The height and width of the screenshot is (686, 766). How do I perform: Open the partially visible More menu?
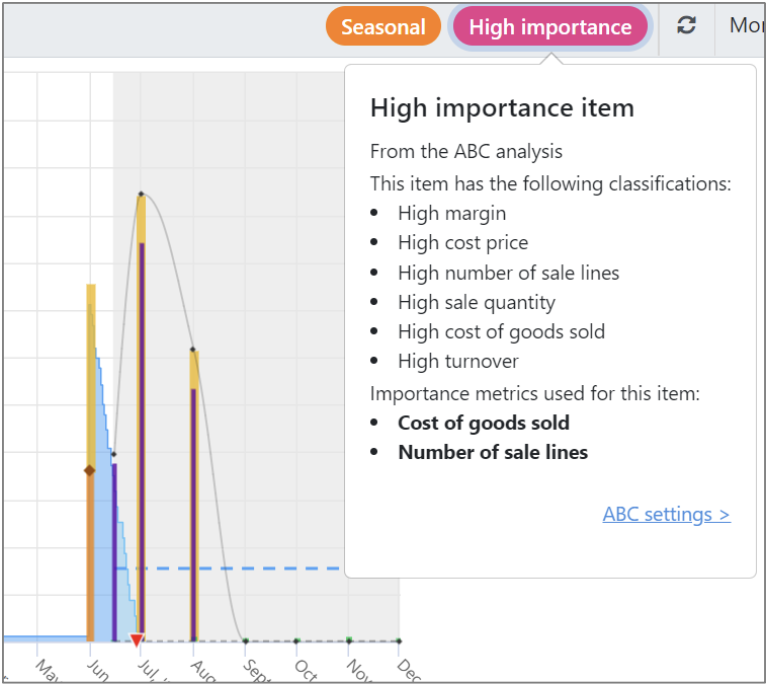click(x=745, y=27)
